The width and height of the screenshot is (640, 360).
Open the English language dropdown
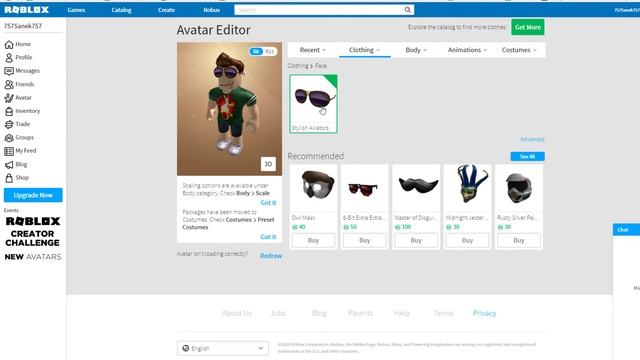tap(223, 348)
